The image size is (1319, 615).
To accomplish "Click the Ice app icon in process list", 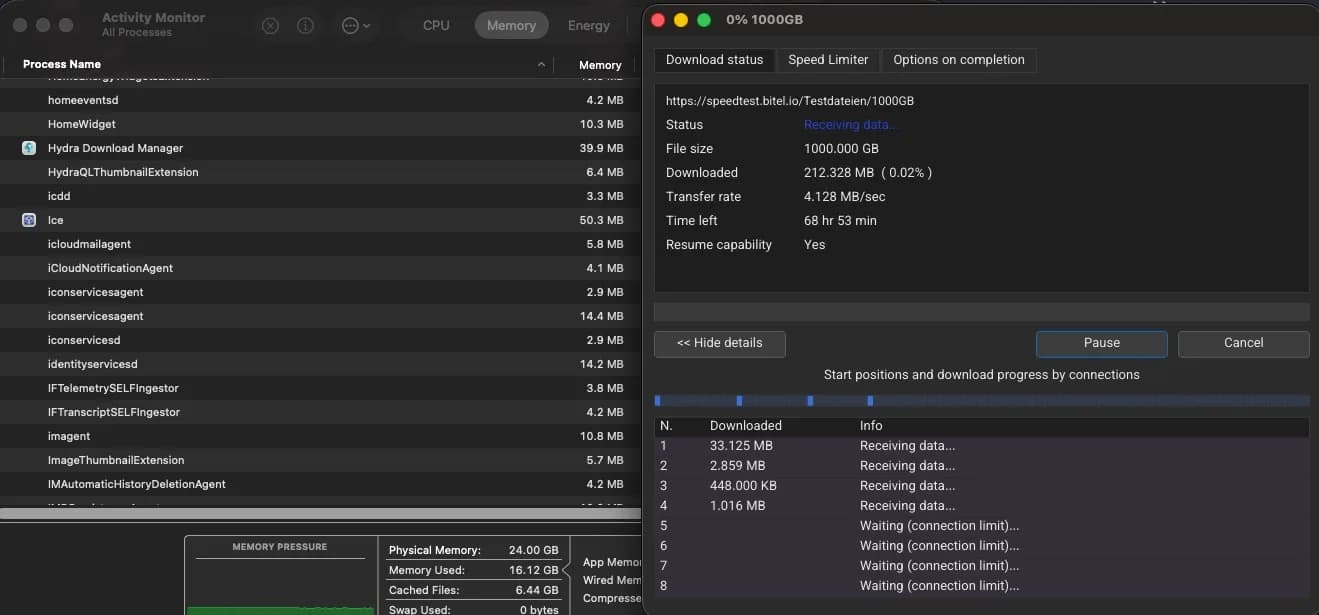I will (29, 220).
